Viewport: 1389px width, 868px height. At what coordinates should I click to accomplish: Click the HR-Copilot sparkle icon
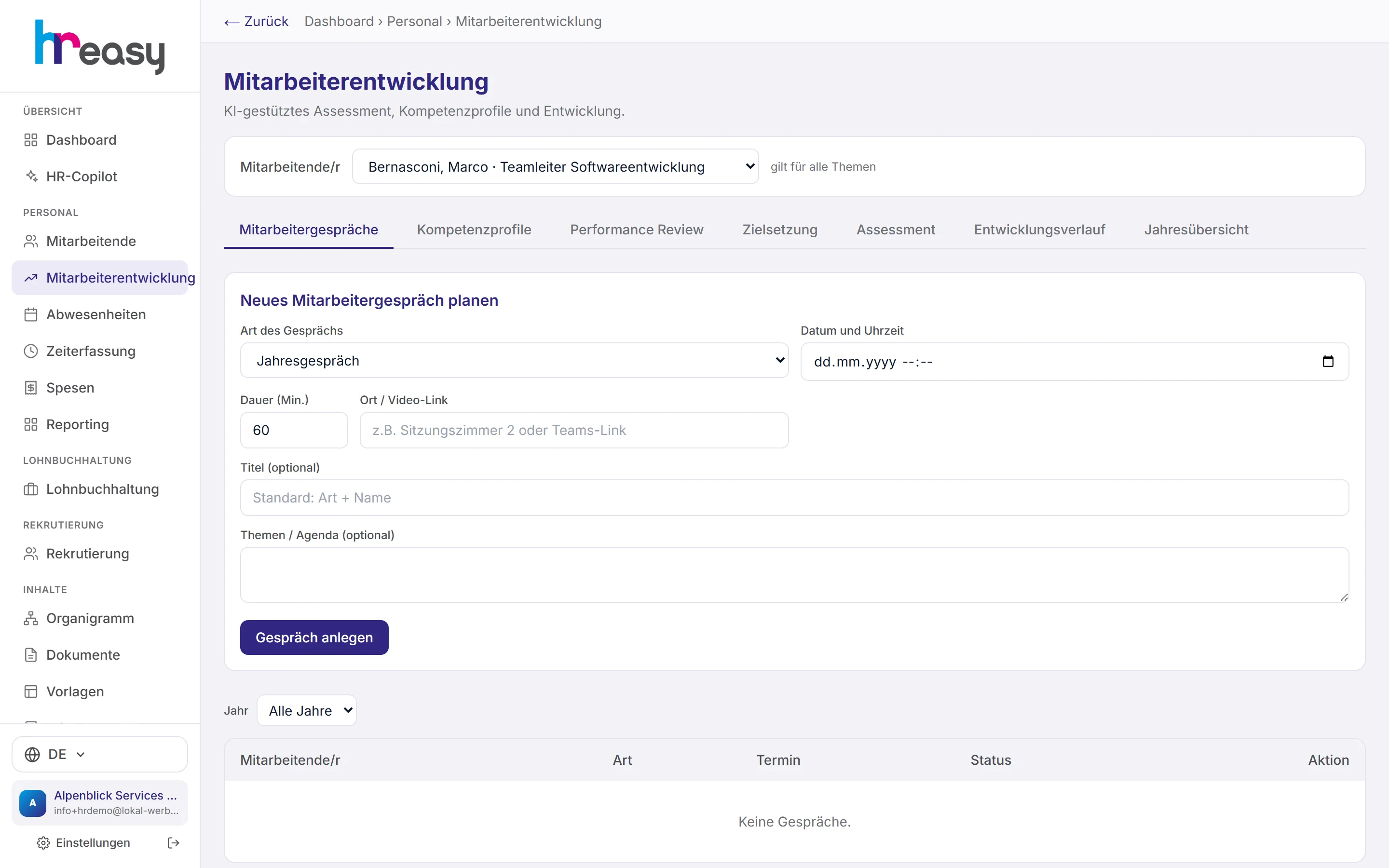31,176
